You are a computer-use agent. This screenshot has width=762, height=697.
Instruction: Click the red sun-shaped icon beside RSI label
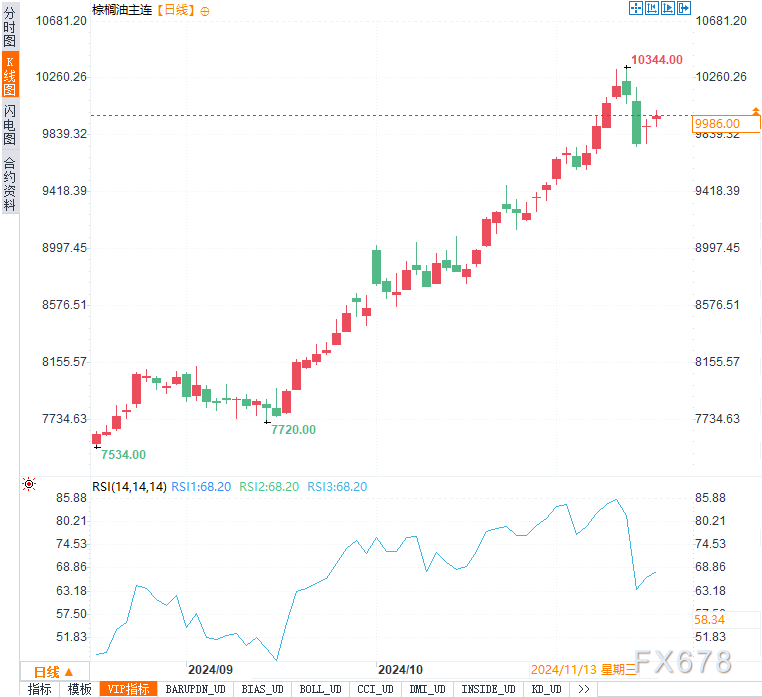(29, 485)
